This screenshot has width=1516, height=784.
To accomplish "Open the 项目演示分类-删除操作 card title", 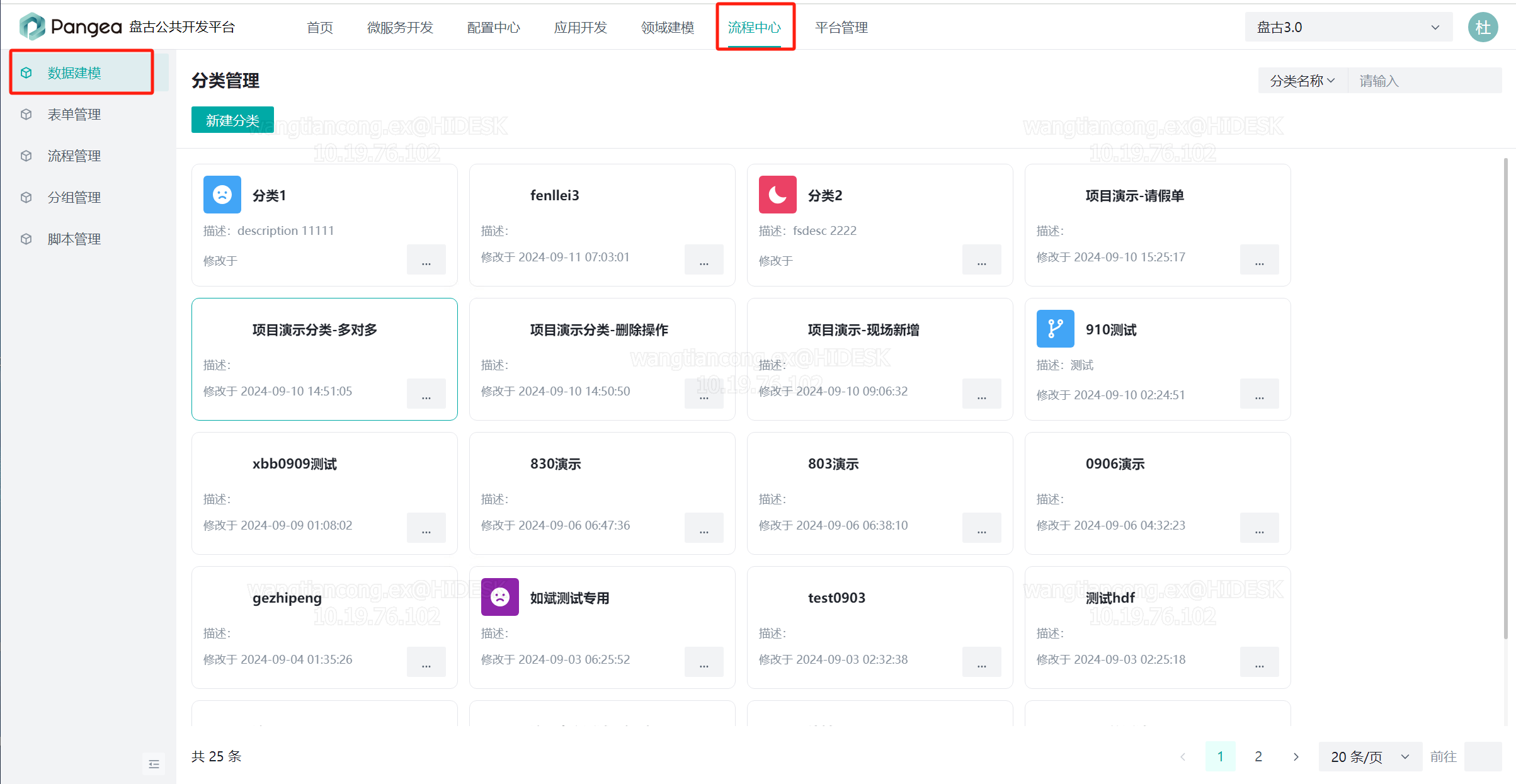I will click(599, 329).
